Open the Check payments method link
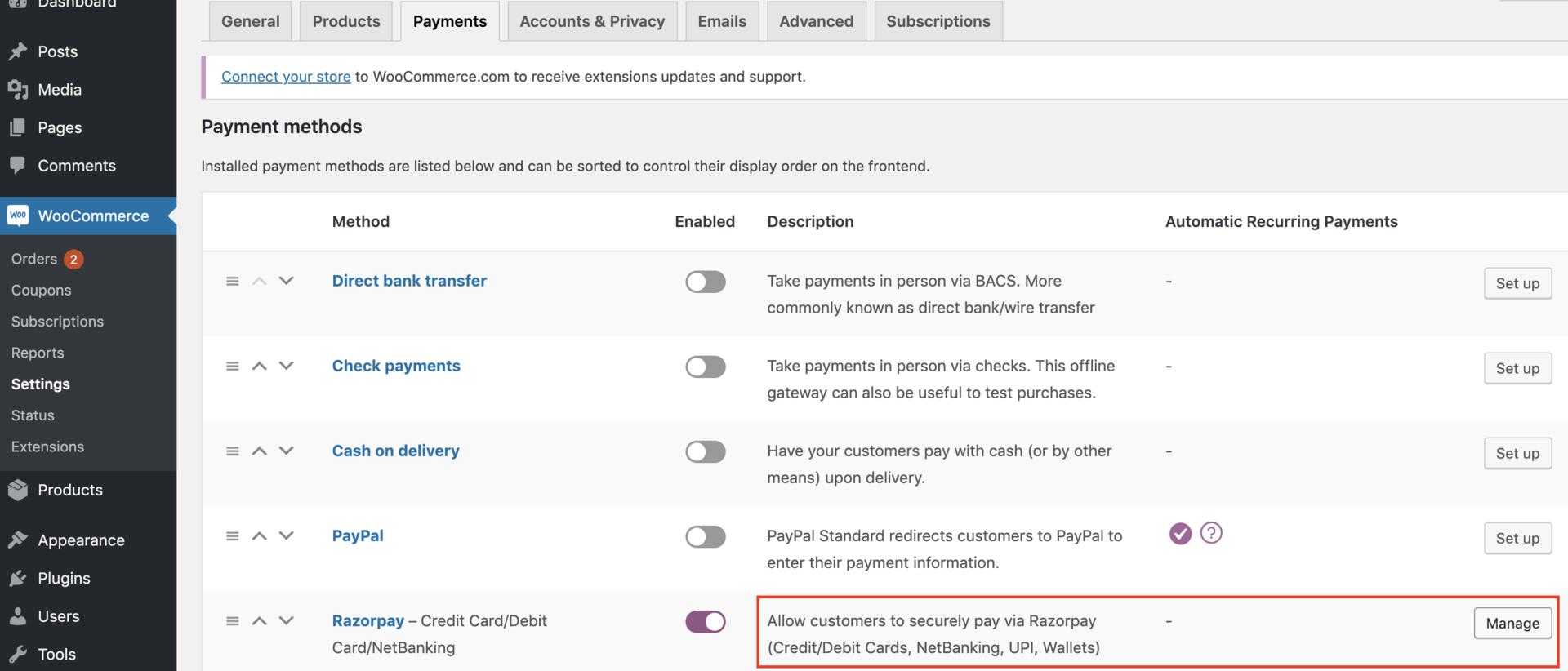The height and width of the screenshot is (671, 1568). coord(396,366)
